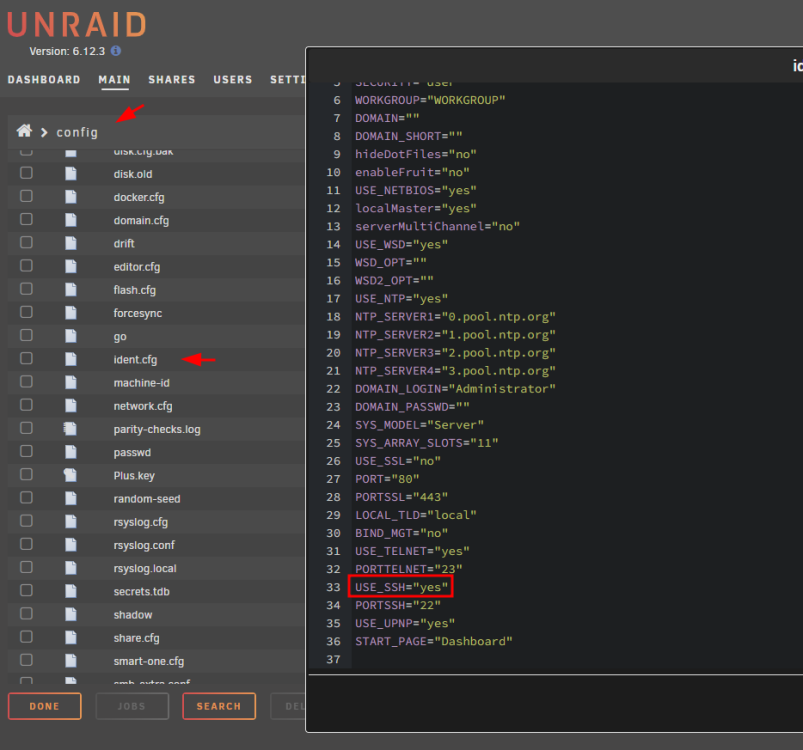Click the file icon for random-seed
Image resolution: width=803 pixels, height=750 pixels.
click(71, 498)
